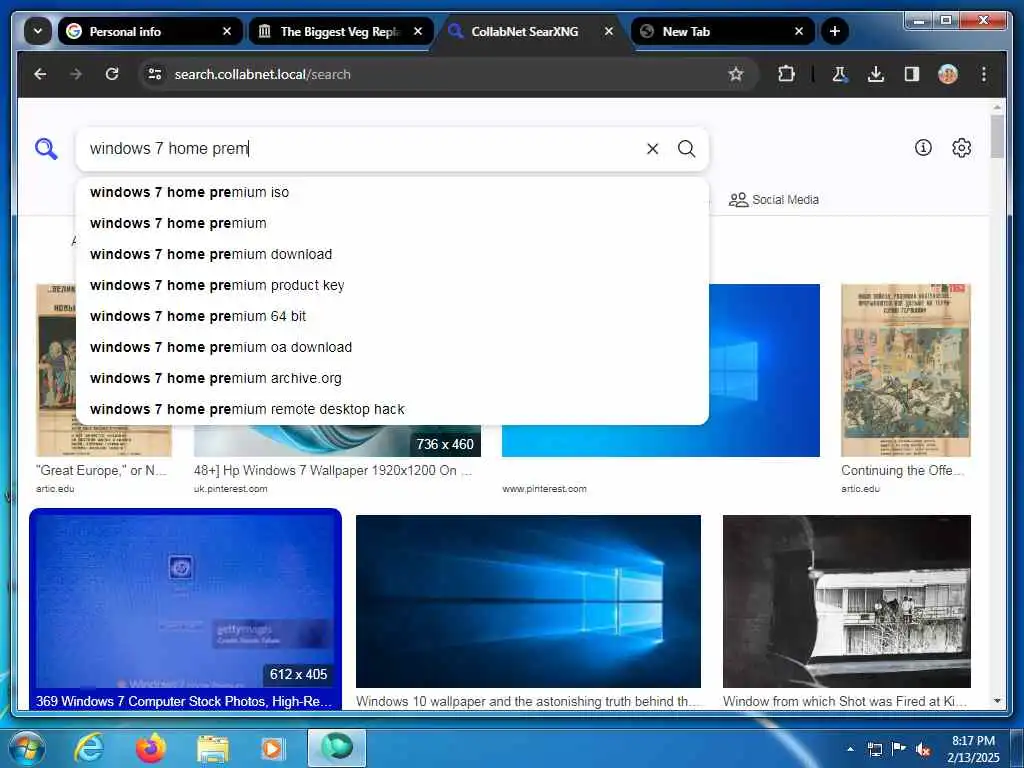The height and width of the screenshot is (768, 1024).
Task: Switch to the Personal info tab
Action: [150, 31]
